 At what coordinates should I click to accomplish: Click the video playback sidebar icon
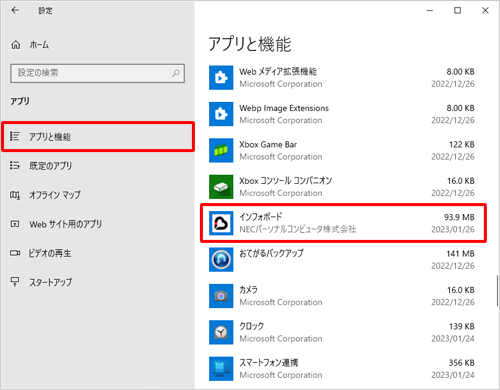click(15, 253)
